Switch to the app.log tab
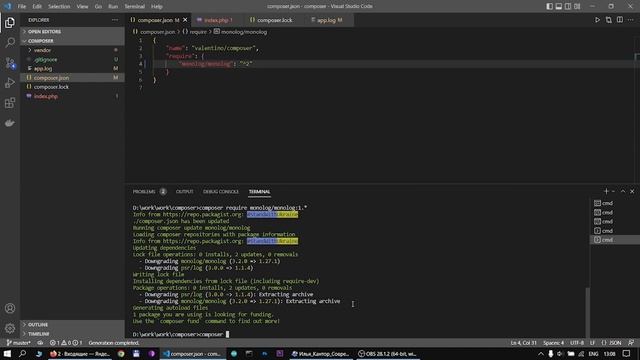The height and width of the screenshot is (360, 640). [x=329, y=20]
